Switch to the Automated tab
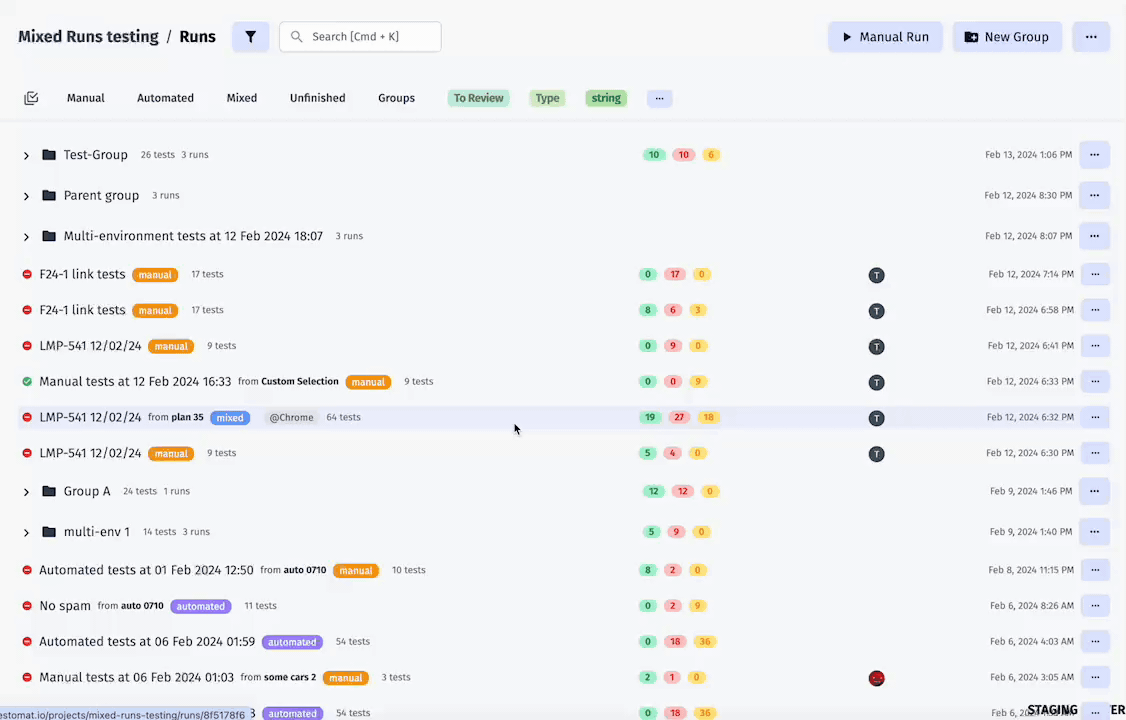 [165, 98]
